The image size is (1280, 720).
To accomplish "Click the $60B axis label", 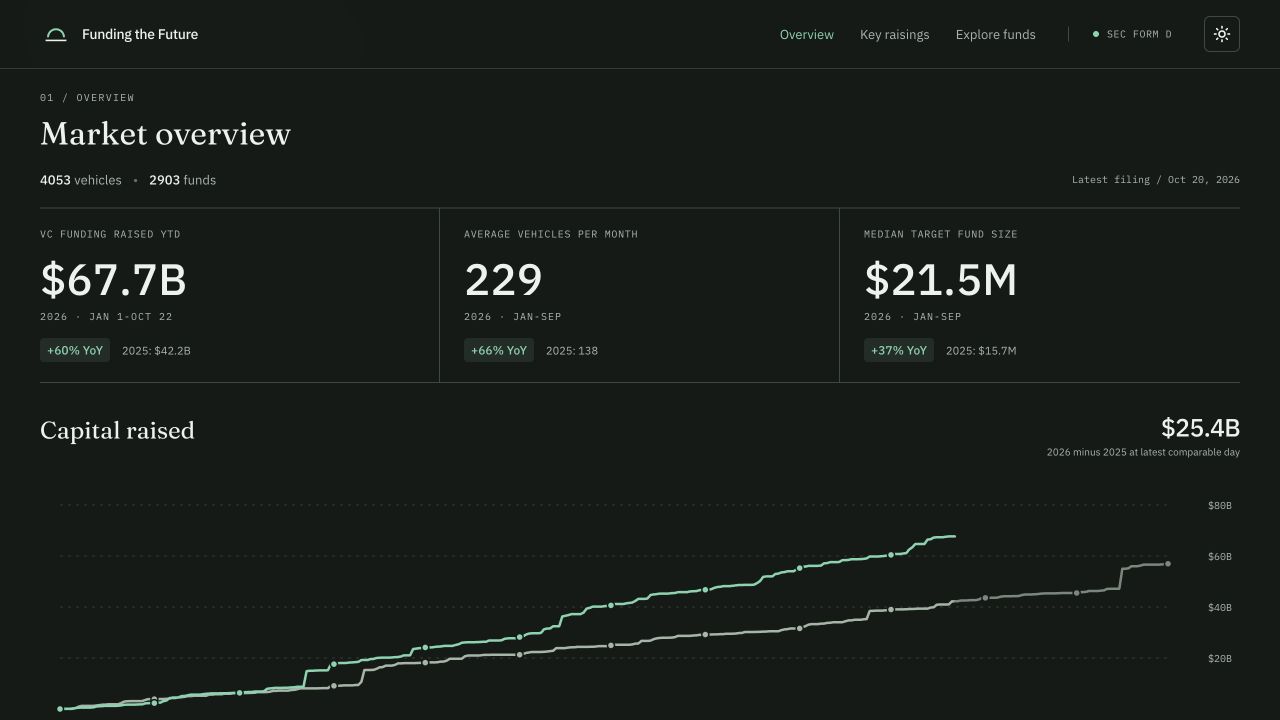I will [x=1220, y=557].
